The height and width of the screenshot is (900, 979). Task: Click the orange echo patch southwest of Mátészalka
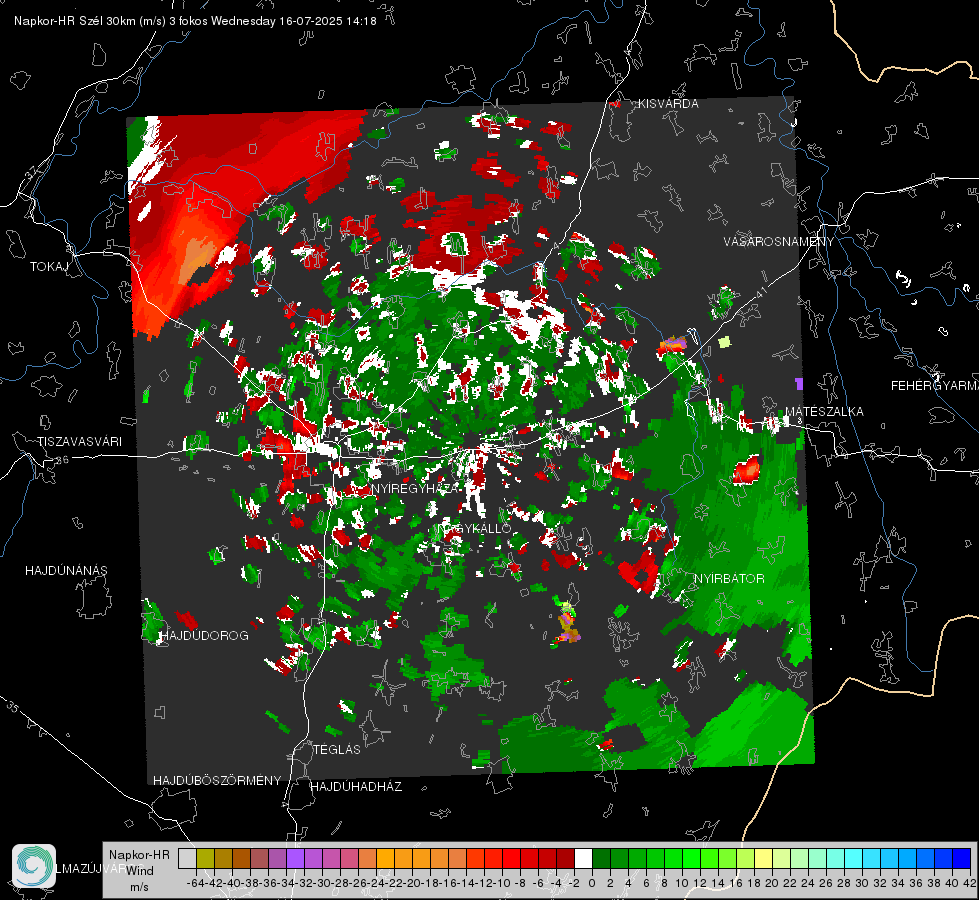click(747, 470)
